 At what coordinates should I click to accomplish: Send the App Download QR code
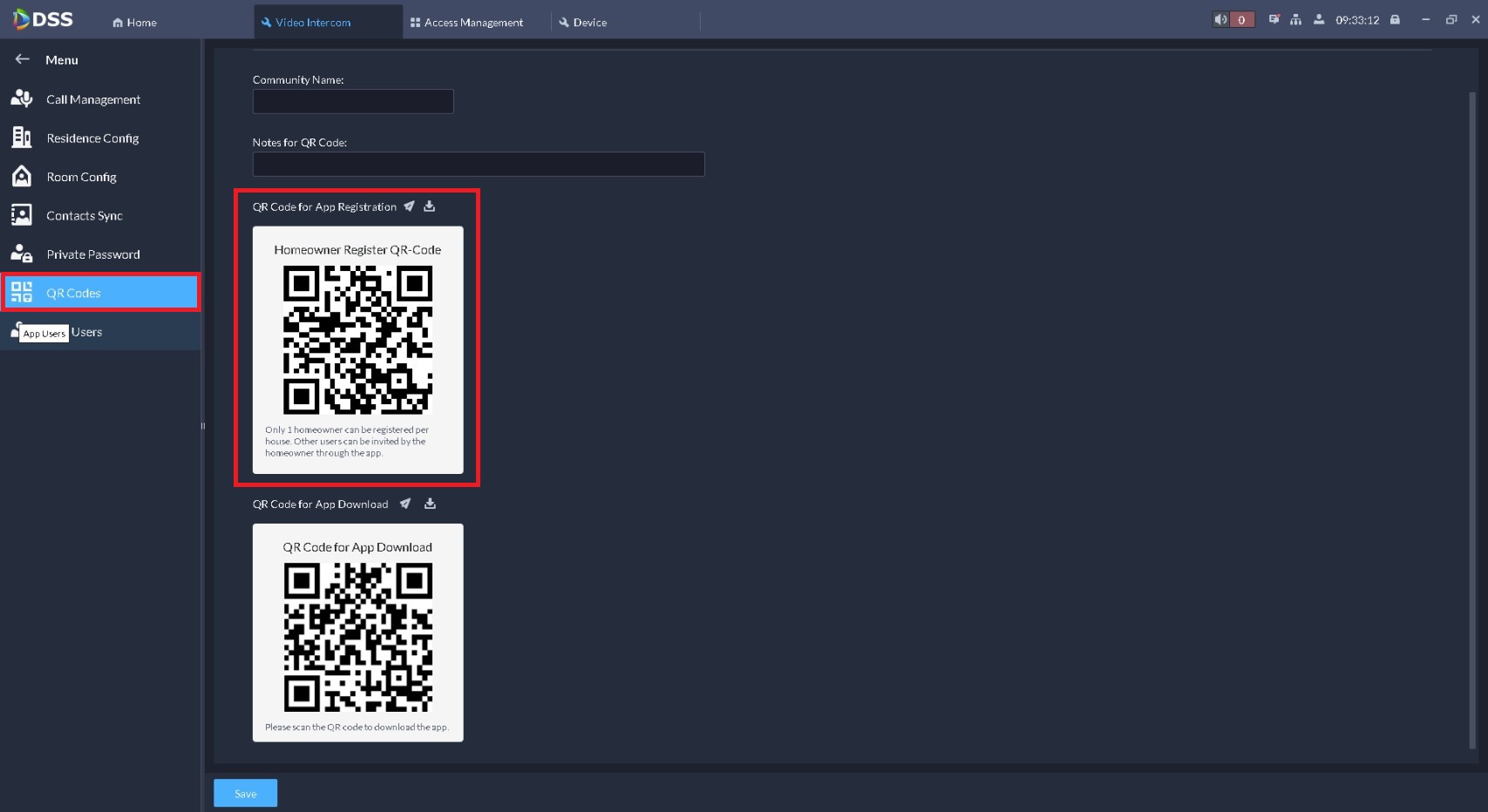click(405, 504)
